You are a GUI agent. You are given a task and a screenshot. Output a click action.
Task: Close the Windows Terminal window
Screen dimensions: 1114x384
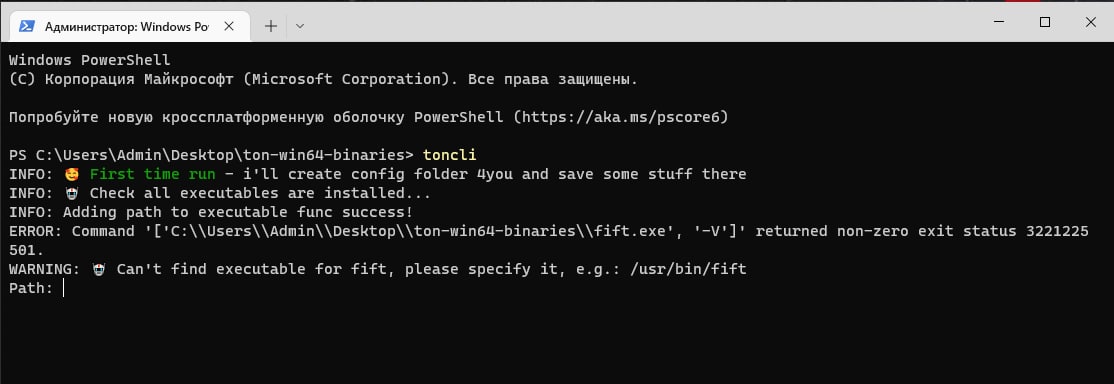pos(1091,23)
